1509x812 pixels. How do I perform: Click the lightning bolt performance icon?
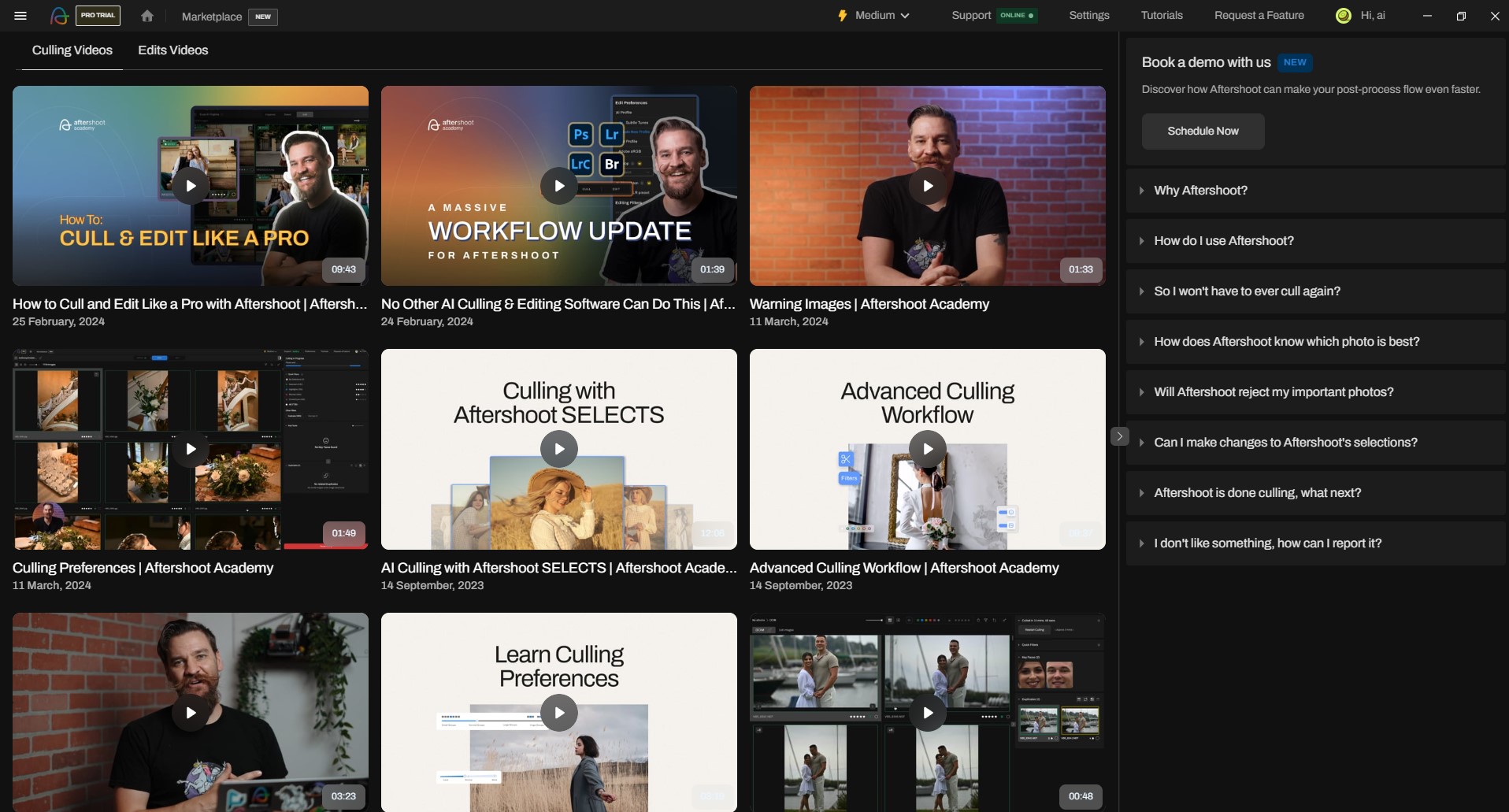point(842,16)
